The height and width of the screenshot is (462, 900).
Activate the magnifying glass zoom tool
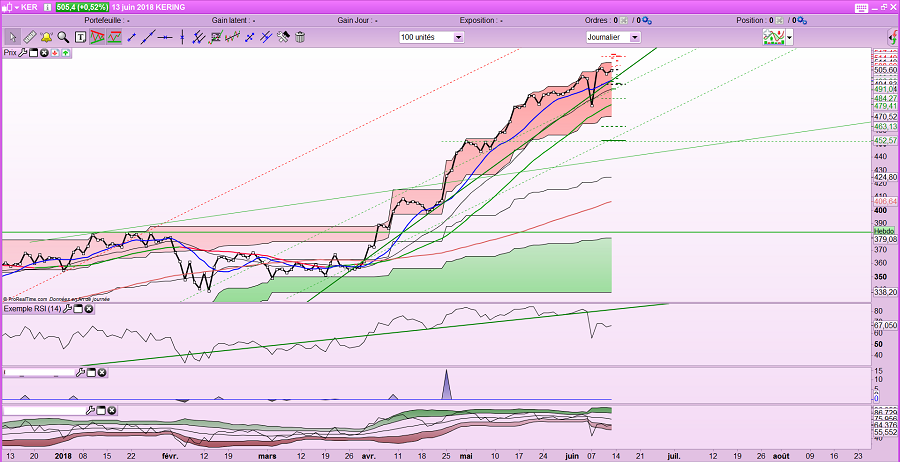[63, 37]
